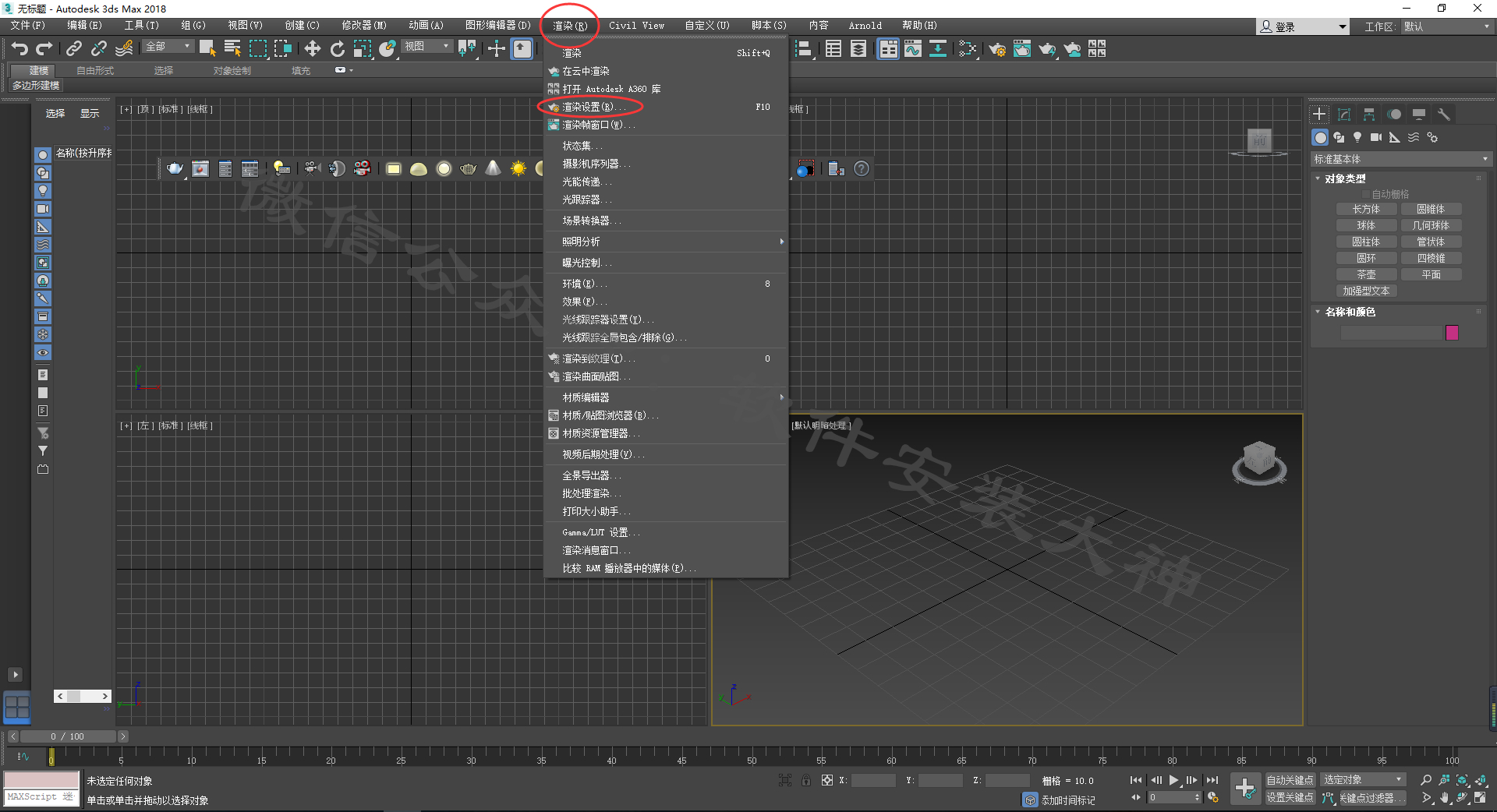The image size is (1497, 812).
Task: Open the selection filter 全部 dropdown
Action: click(168, 47)
